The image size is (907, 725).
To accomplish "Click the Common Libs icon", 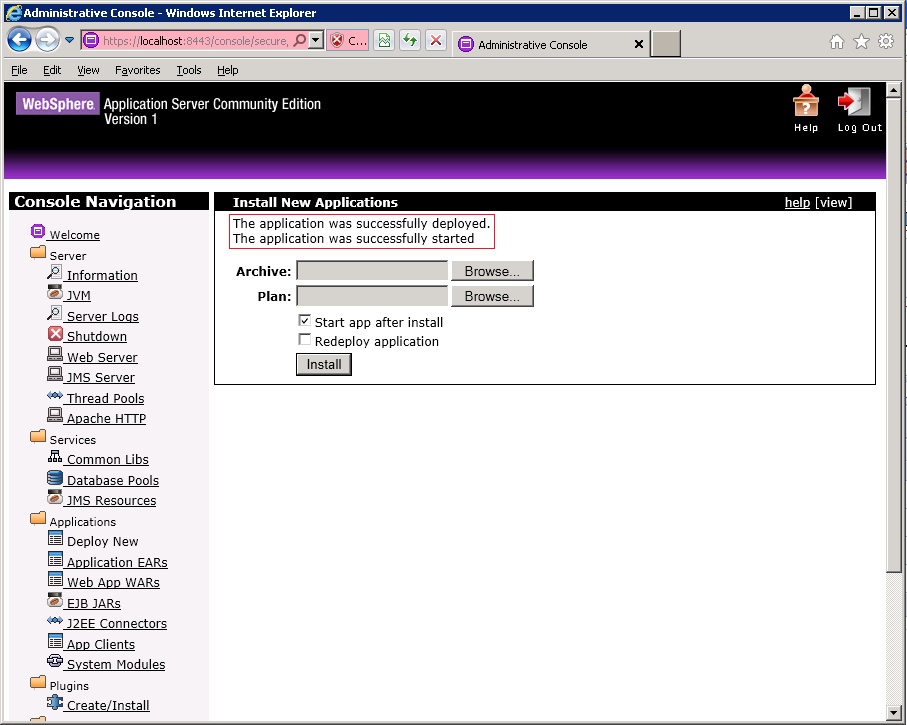I will pyautogui.click(x=55, y=457).
